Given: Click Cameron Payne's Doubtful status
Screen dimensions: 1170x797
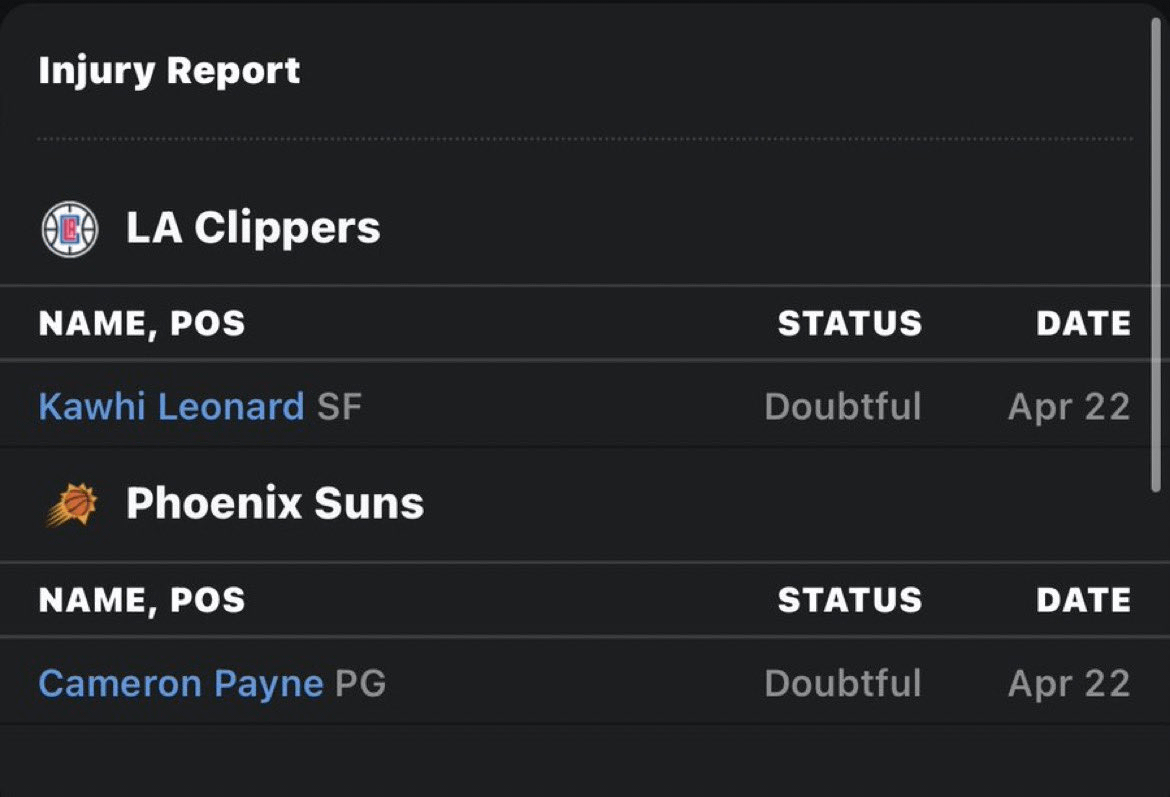Looking at the screenshot, I should click(842, 684).
